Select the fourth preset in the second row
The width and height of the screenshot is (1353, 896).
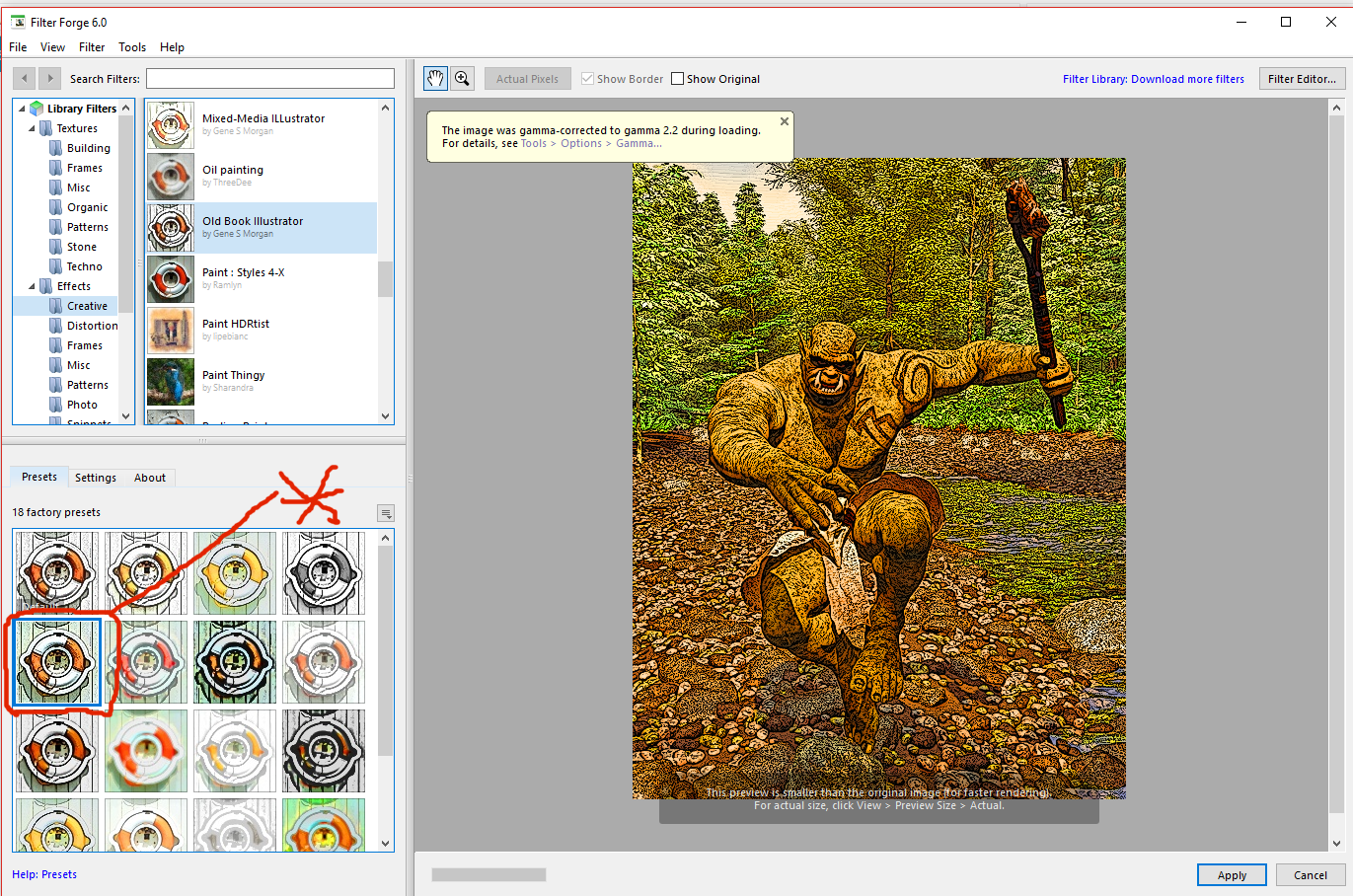pos(324,662)
